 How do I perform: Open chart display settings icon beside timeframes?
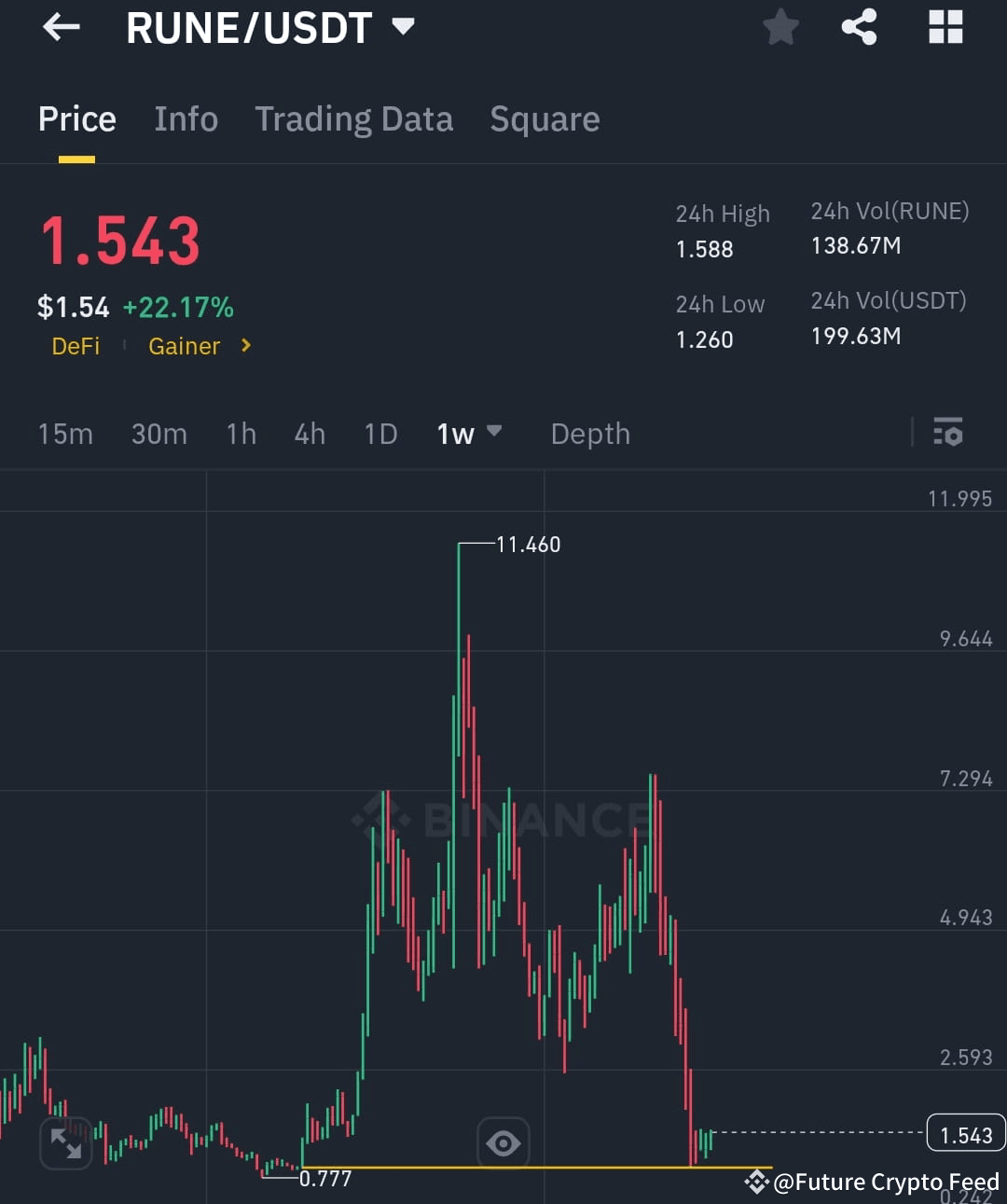click(947, 433)
